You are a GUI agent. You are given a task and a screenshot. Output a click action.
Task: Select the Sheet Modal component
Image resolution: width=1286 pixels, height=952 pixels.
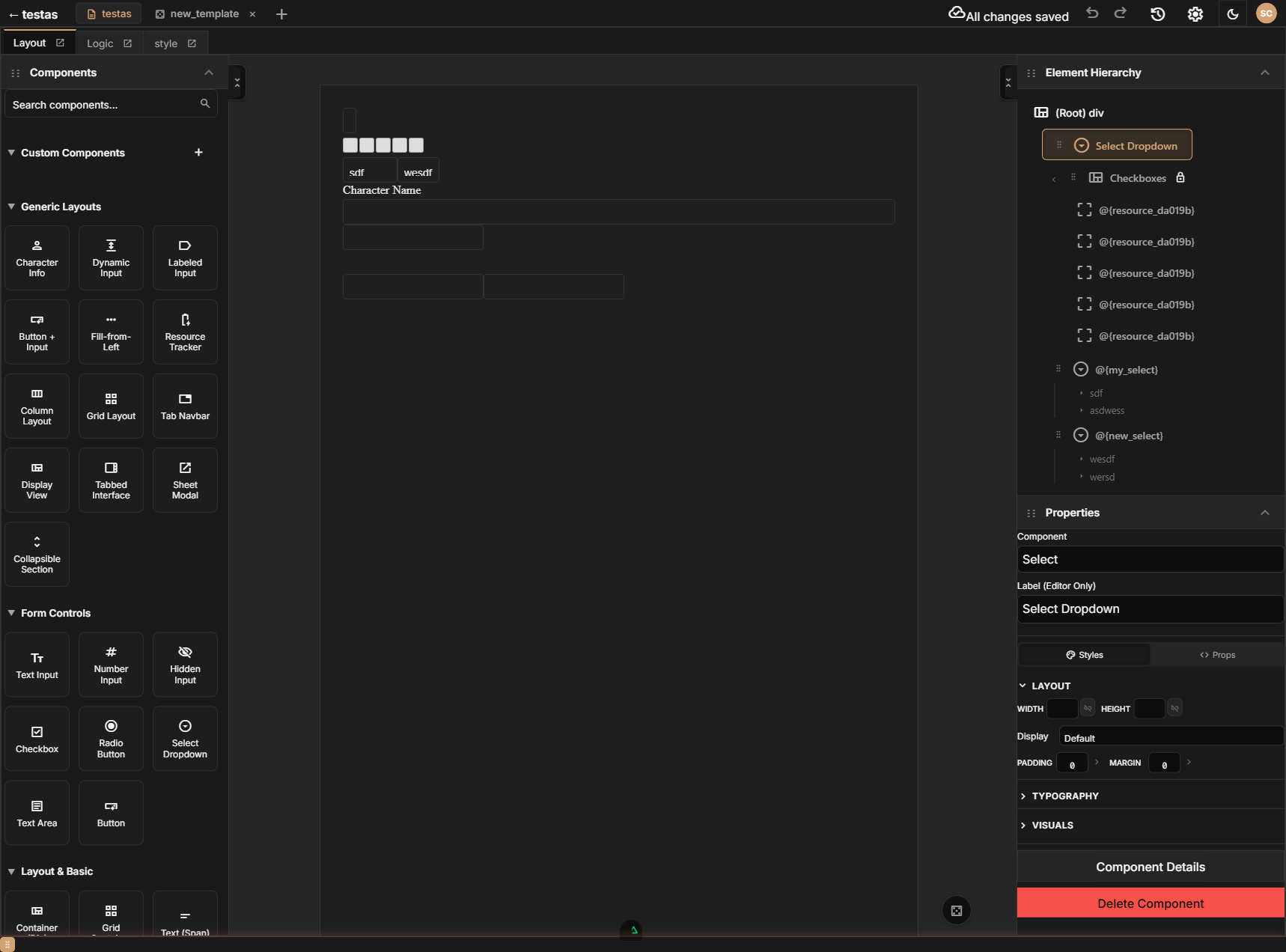[x=185, y=480]
